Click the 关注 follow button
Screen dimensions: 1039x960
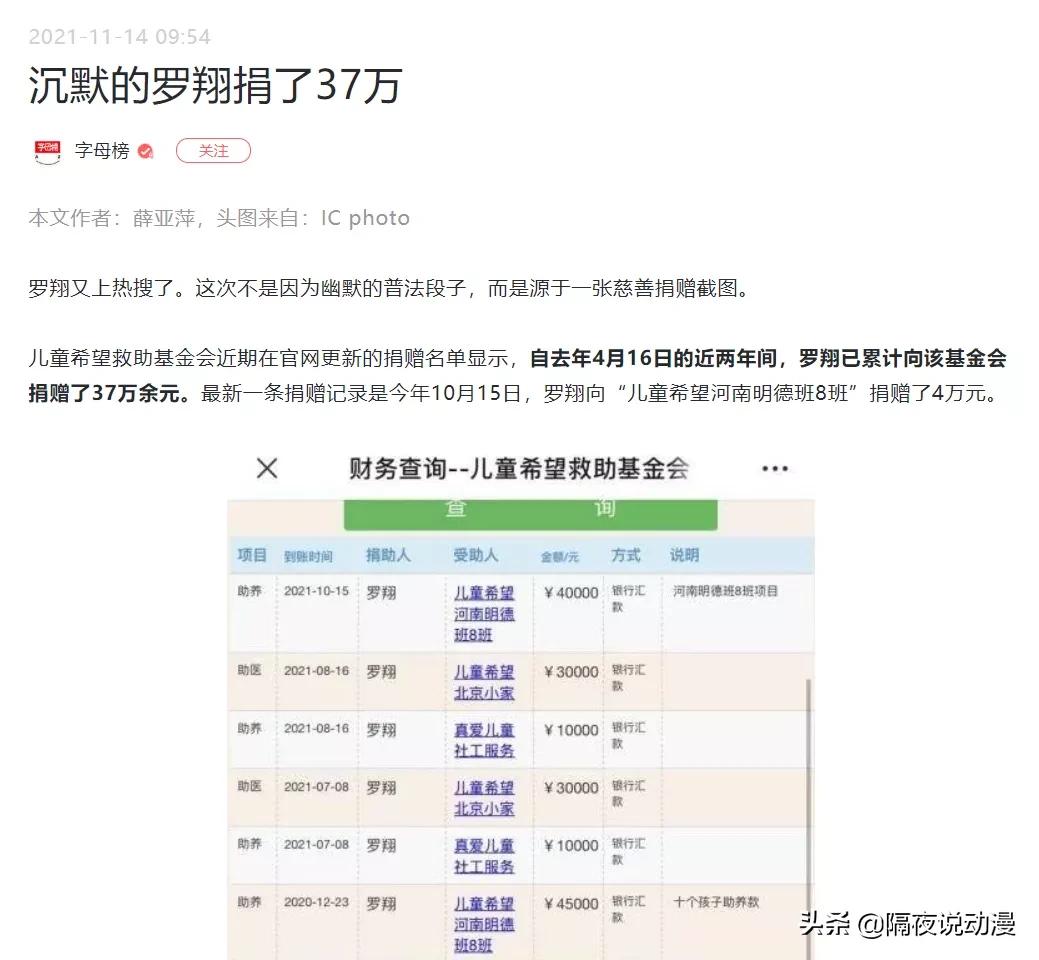(x=213, y=148)
